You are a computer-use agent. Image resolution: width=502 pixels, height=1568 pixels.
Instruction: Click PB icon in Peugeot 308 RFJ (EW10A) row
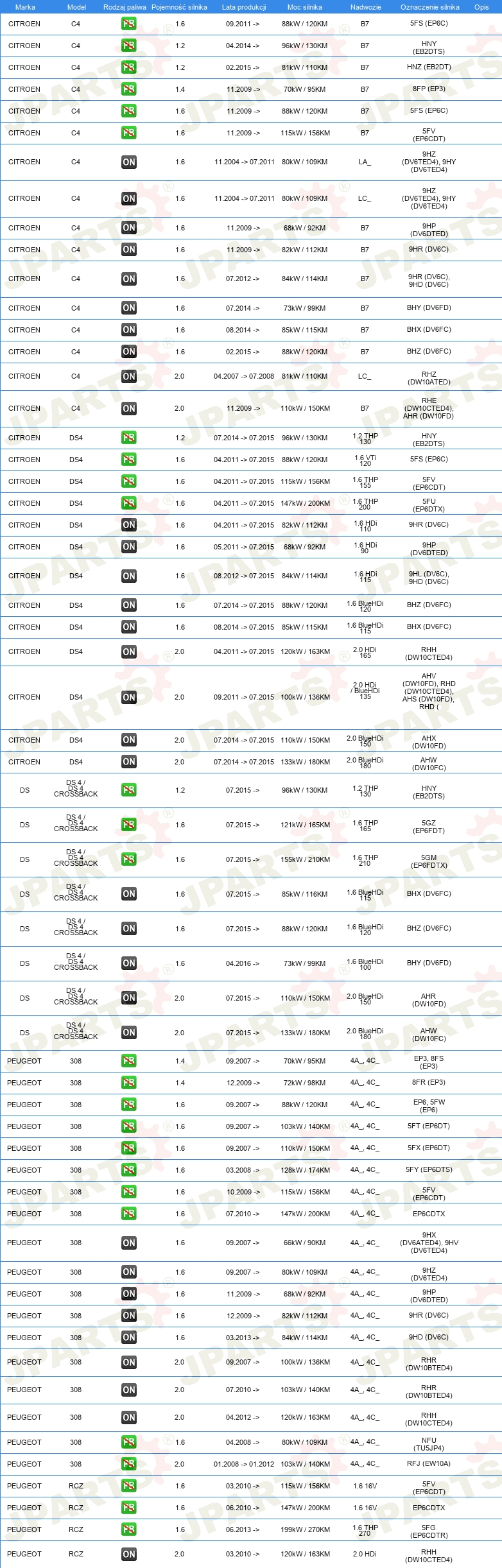(128, 1464)
